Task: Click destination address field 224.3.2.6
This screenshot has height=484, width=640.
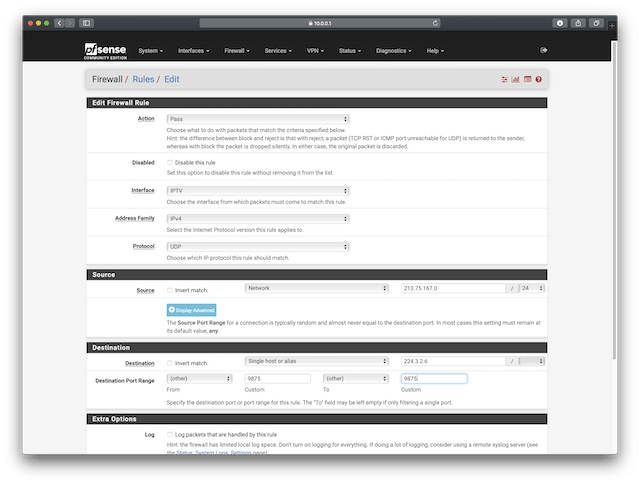Action: (453, 361)
